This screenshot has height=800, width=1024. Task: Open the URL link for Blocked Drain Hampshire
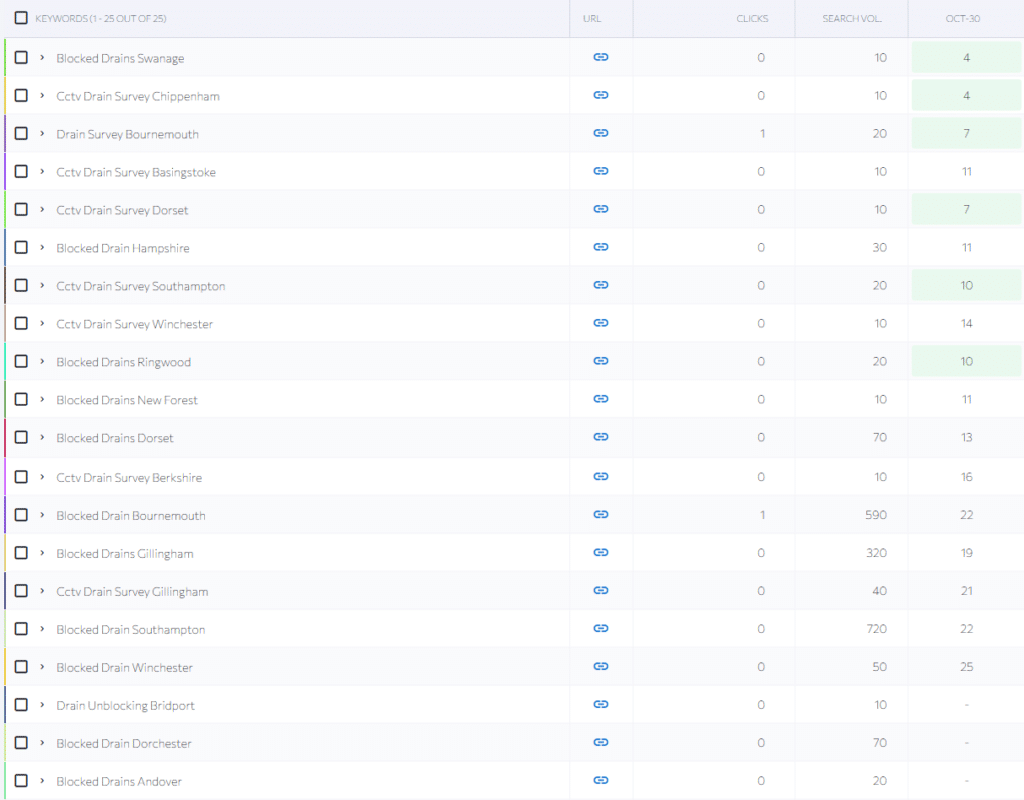[600, 247]
